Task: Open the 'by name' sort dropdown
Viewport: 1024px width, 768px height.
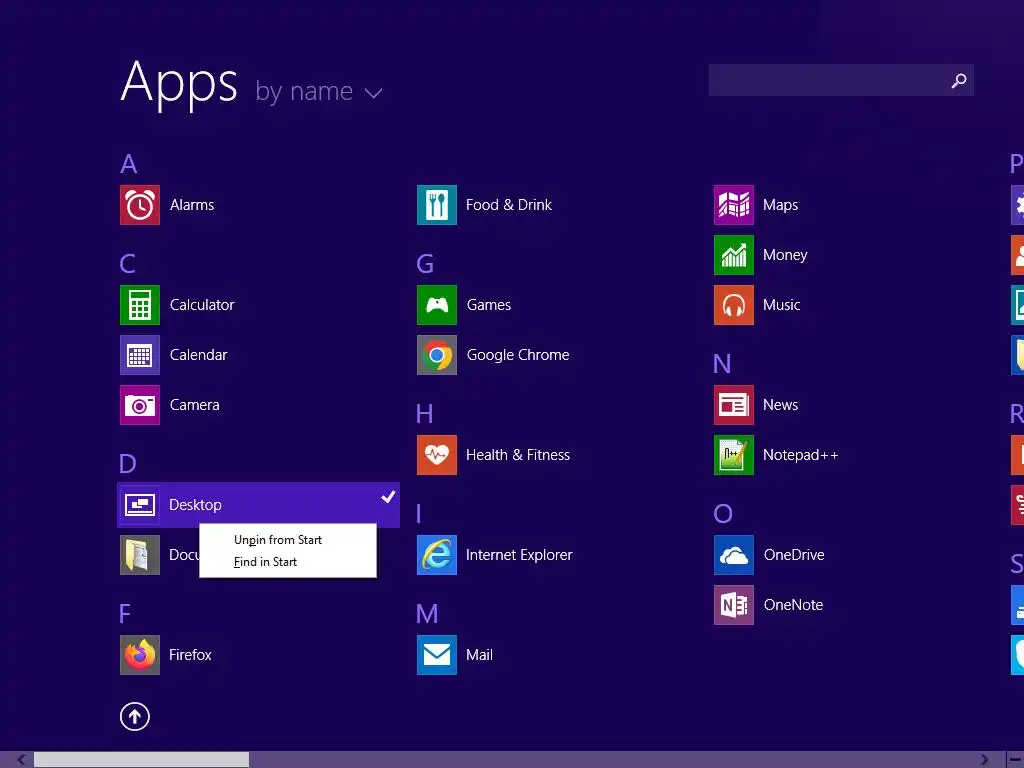Action: (x=319, y=92)
